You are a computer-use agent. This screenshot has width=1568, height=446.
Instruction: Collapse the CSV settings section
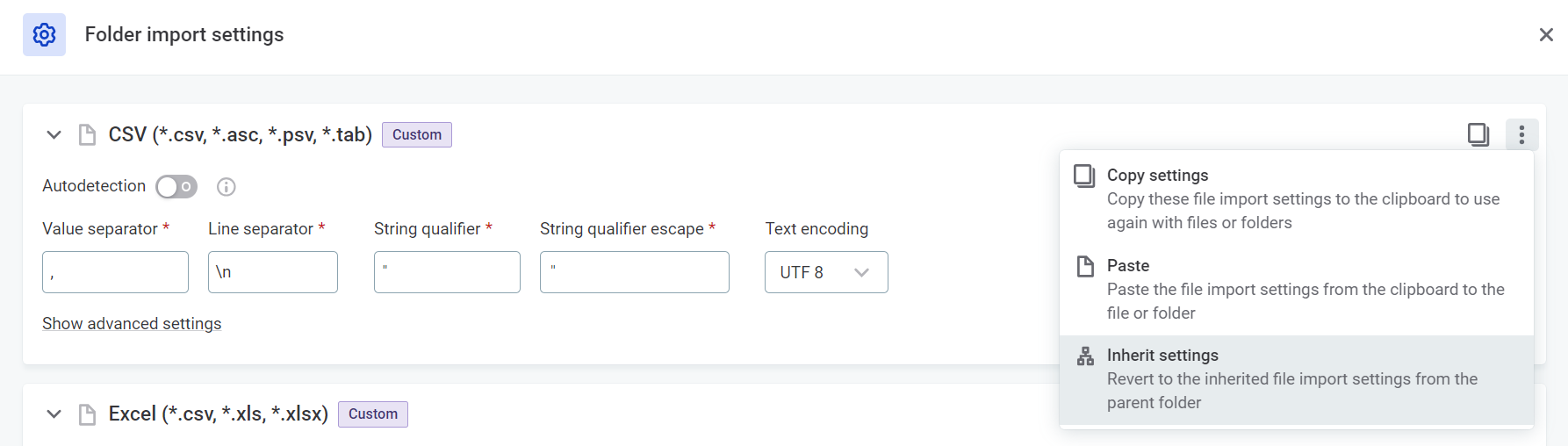54,134
